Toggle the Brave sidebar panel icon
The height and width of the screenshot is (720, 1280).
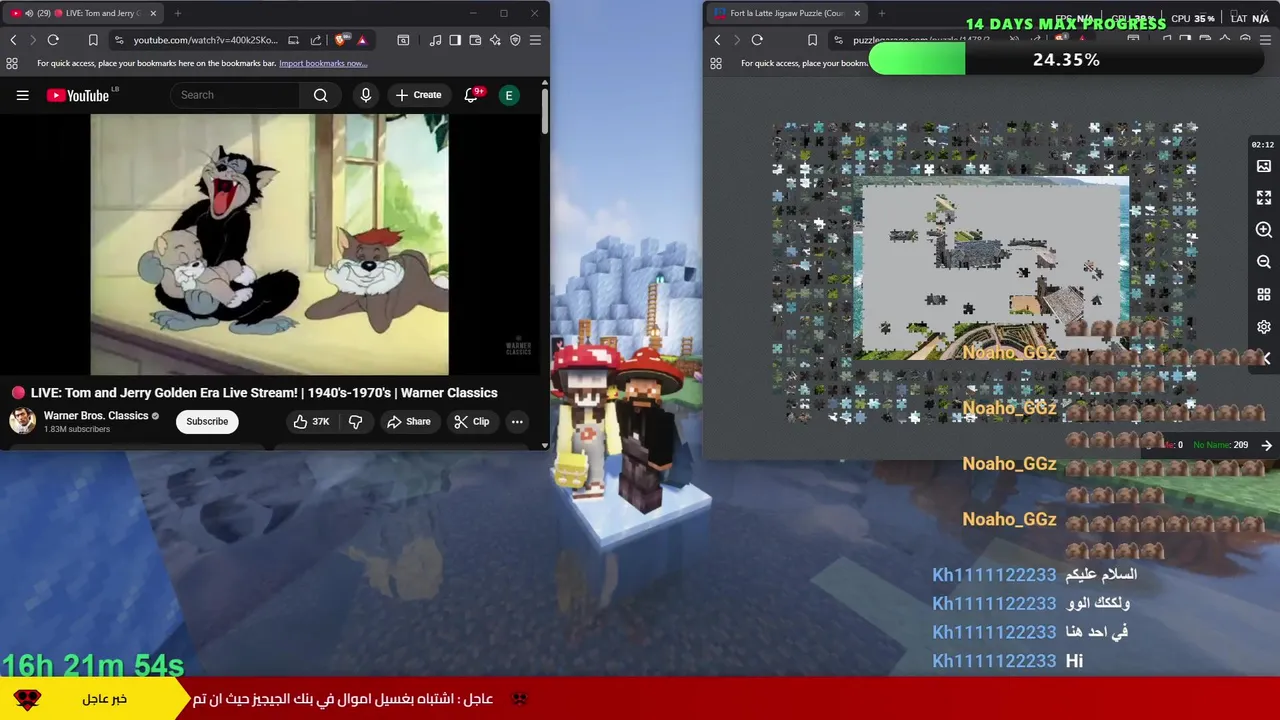click(x=455, y=40)
